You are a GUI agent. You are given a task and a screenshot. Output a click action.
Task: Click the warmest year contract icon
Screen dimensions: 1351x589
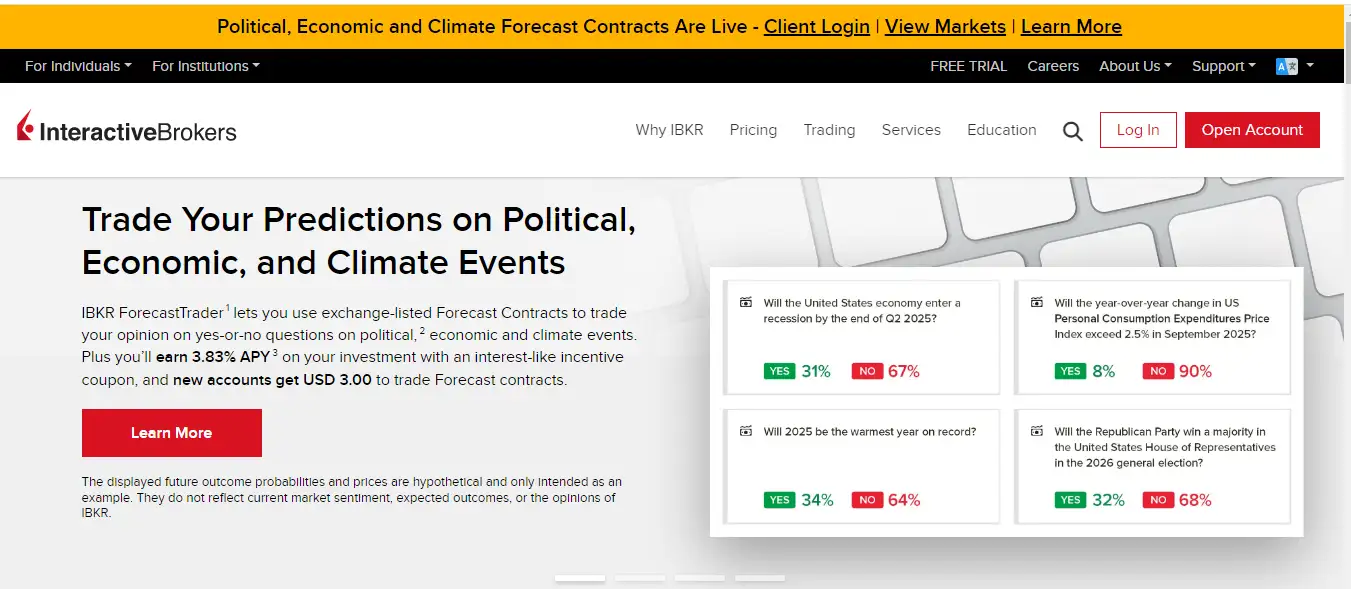point(745,432)
